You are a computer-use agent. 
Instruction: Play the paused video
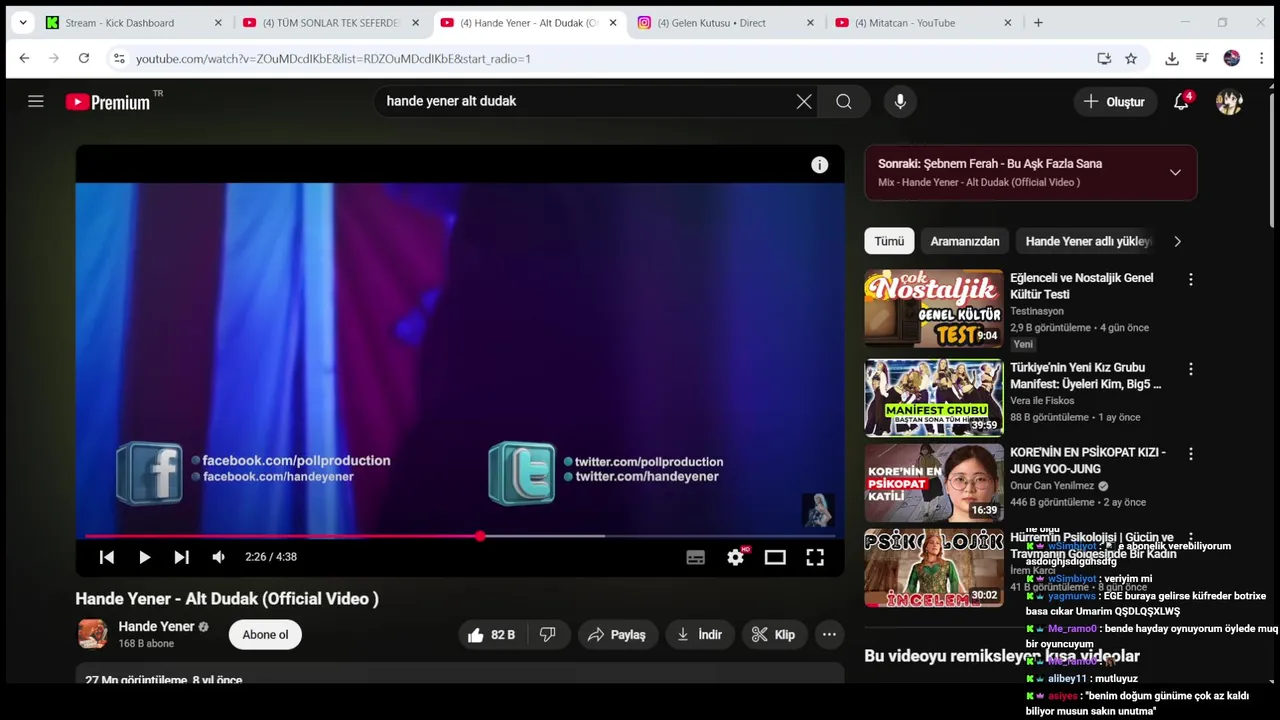coord(144,557)
